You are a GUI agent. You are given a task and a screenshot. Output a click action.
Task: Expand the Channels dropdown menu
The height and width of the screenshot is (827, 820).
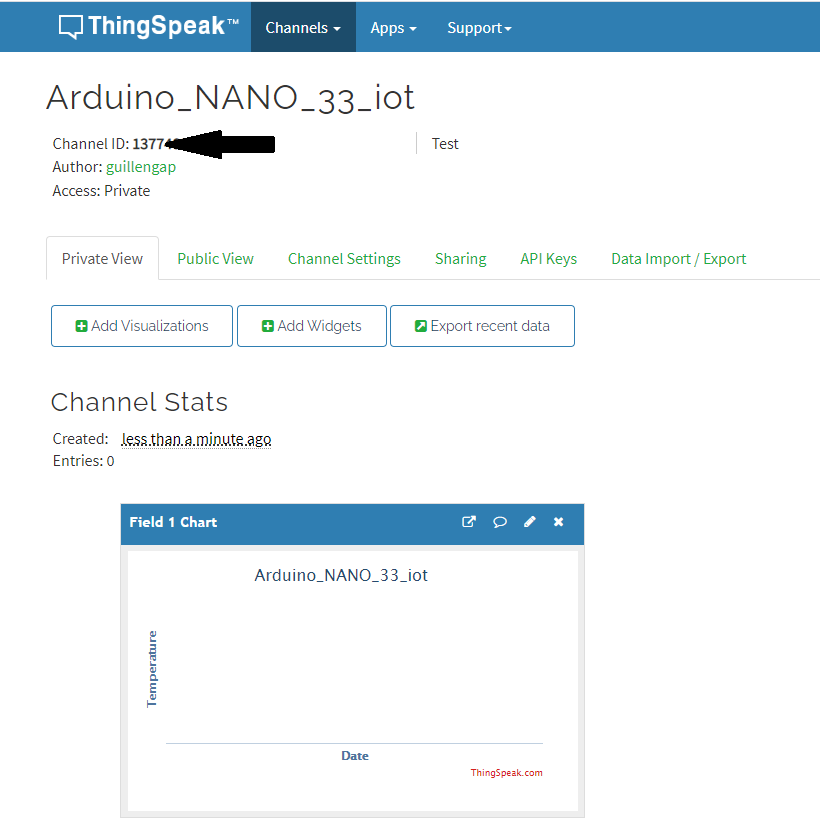click(x=303, y=27)
